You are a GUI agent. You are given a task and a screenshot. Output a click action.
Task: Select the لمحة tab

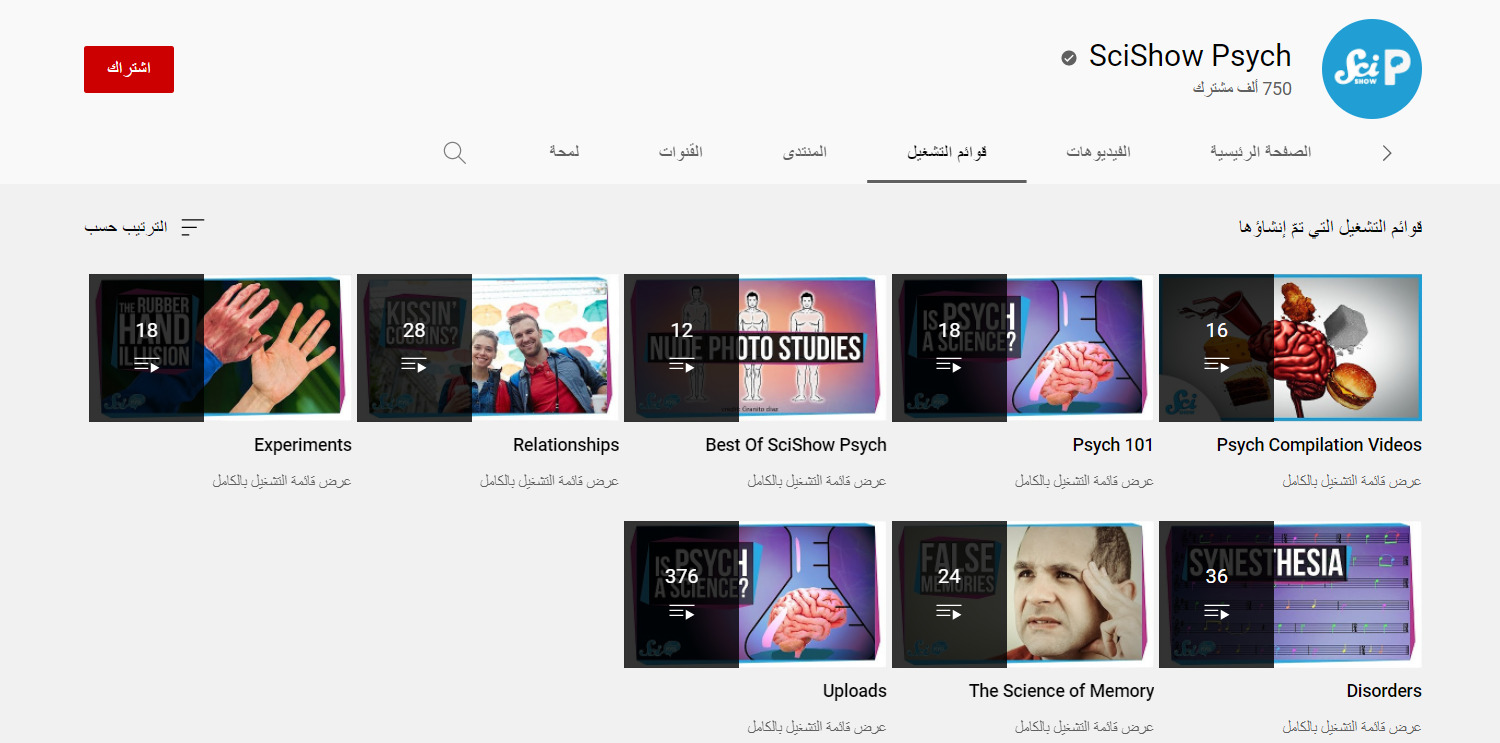[x=565, y=152]
